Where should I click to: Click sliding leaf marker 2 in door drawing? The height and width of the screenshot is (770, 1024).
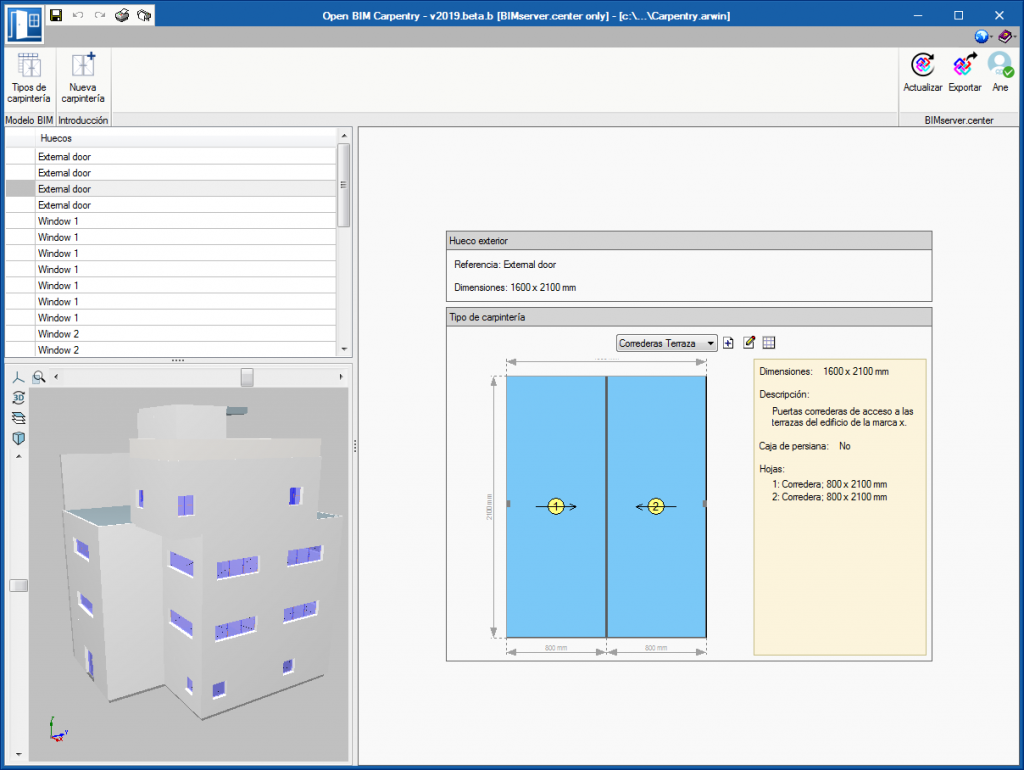pyautogui.click(x=656, y=506)
